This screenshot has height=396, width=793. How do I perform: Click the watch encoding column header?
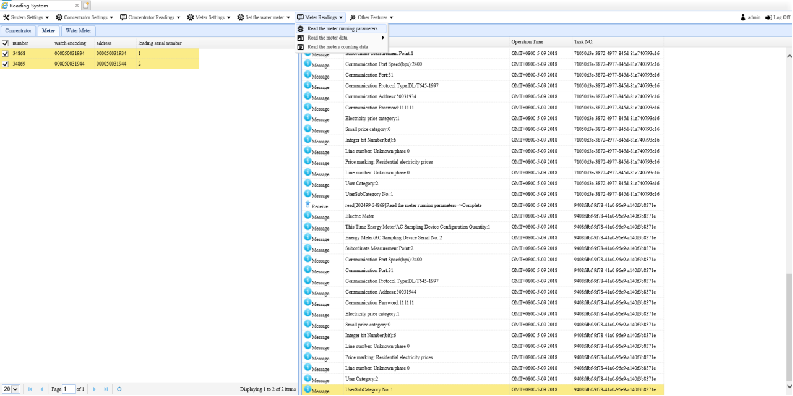click(70, 43)
